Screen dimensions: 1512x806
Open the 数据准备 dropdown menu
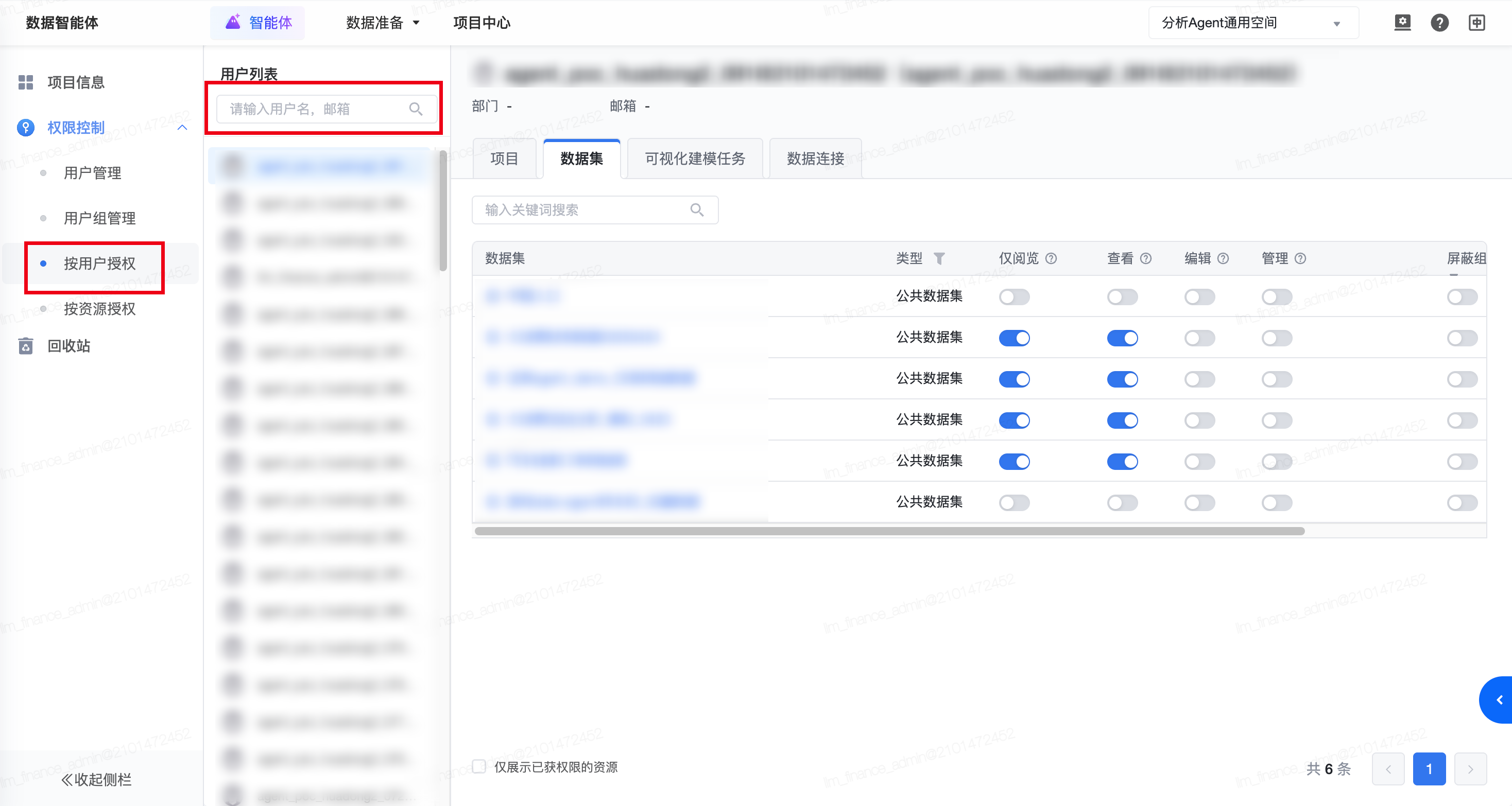coord(383,23)
